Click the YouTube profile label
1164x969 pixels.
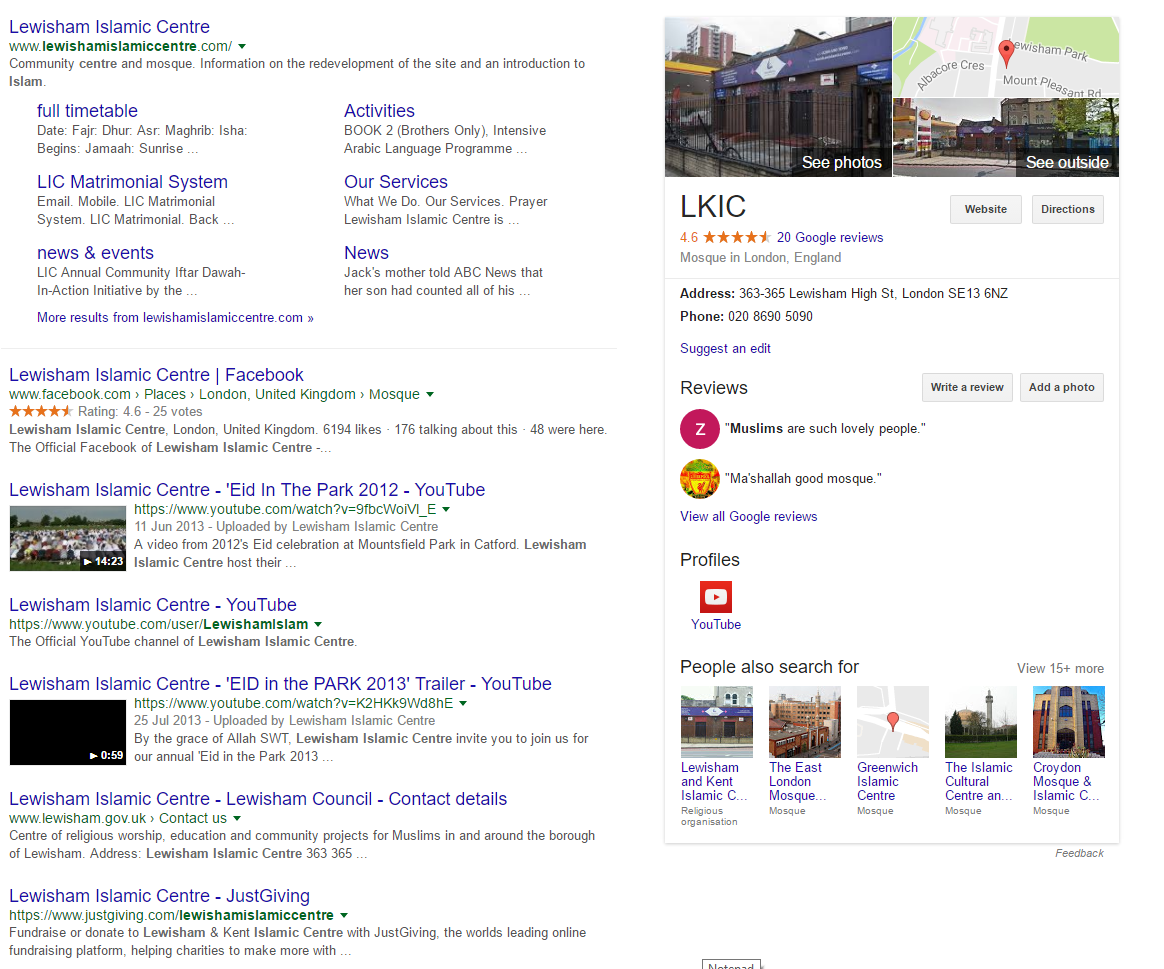pos(716,624)
